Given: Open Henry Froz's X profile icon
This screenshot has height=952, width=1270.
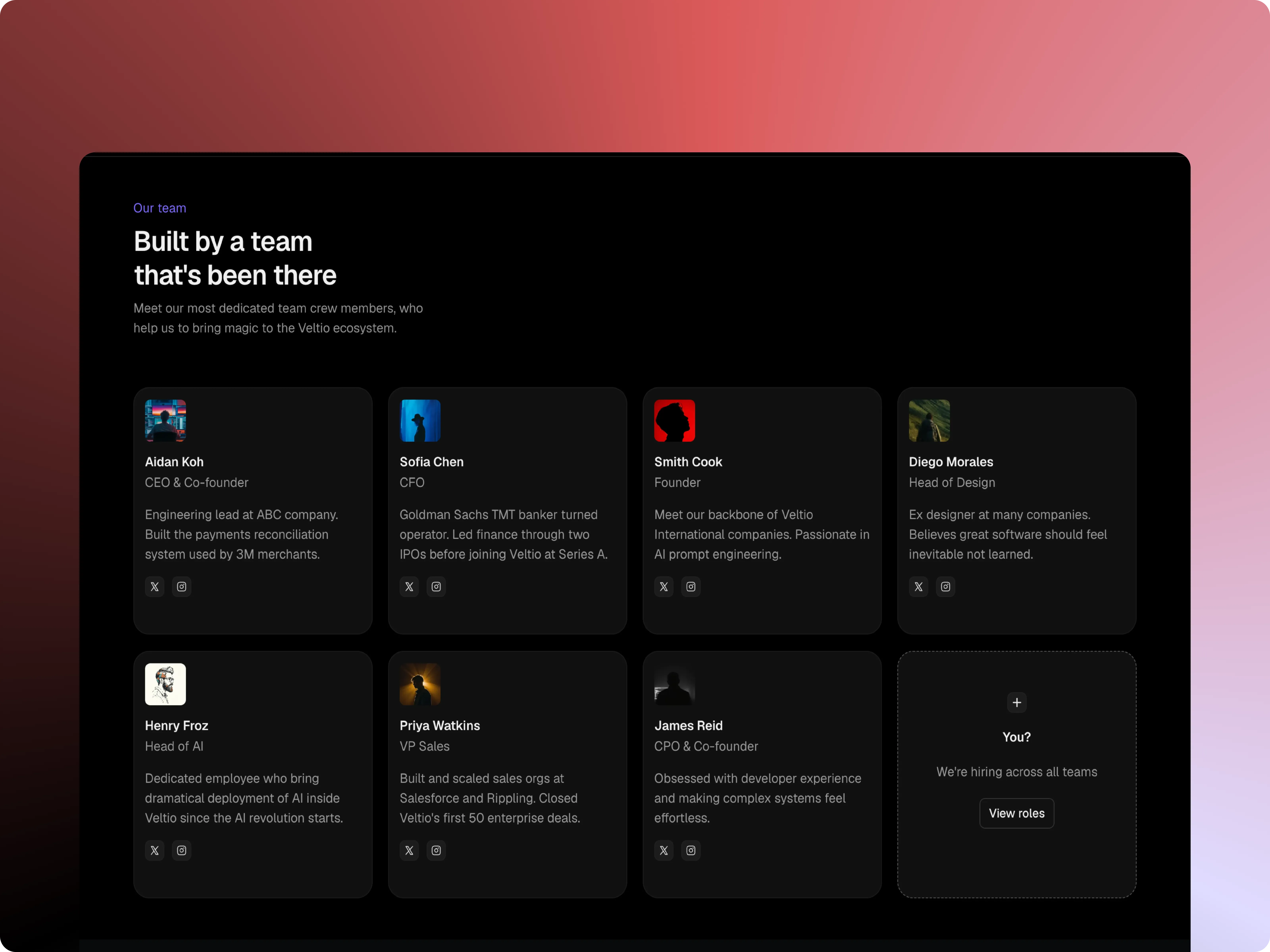Looking at the screenshot, I should 154,850.
